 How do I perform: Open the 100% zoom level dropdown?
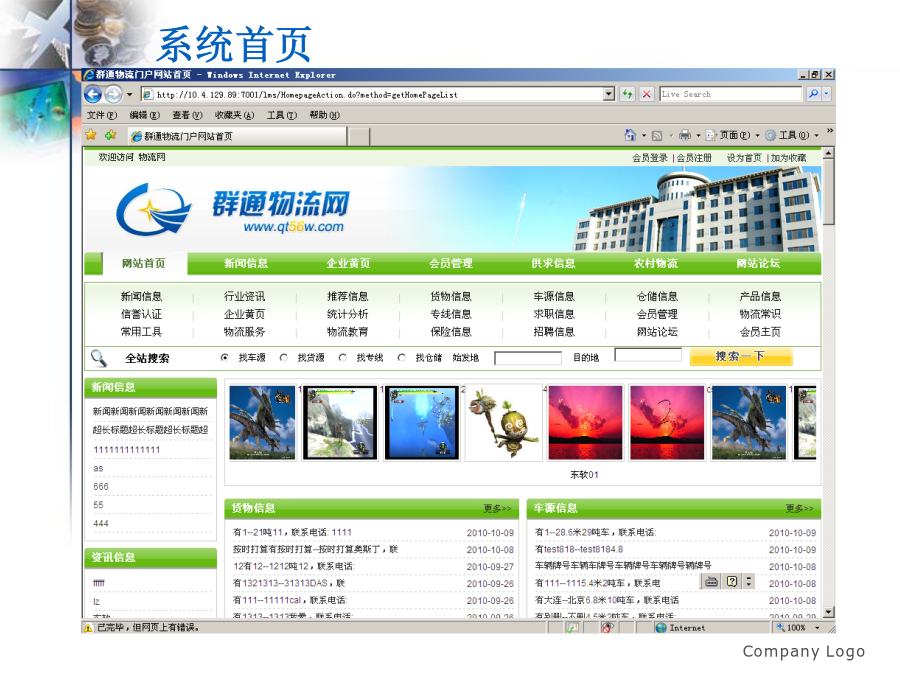pyautogui.click(x=818, y=628)
